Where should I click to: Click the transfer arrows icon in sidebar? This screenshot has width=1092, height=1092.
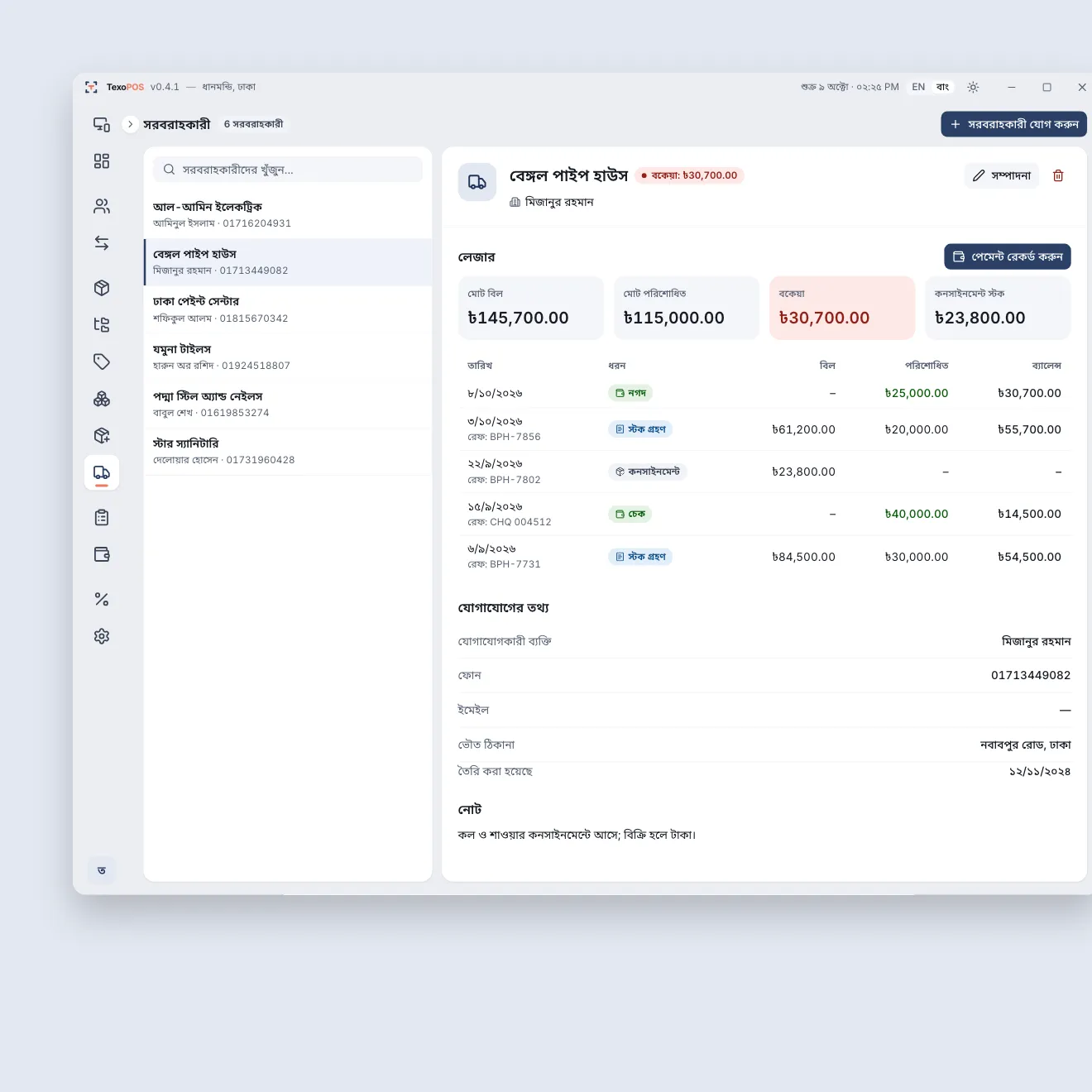point(102,243)
